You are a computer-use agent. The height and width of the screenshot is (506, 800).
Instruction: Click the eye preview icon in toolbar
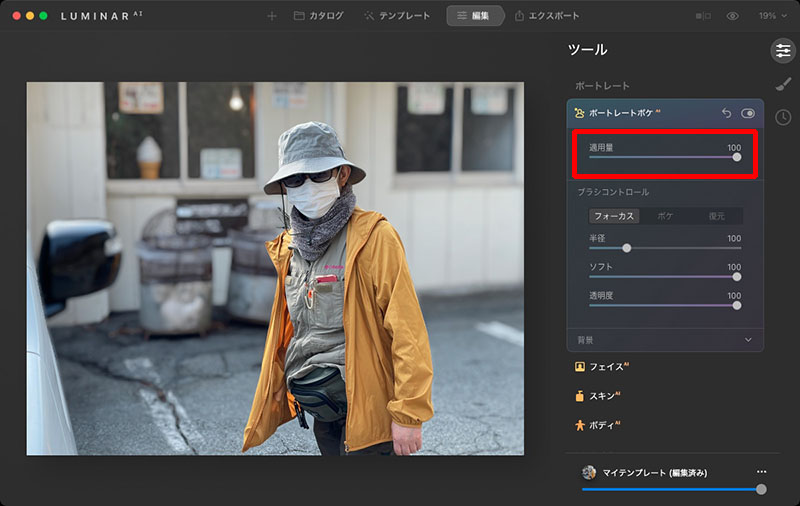732,16
